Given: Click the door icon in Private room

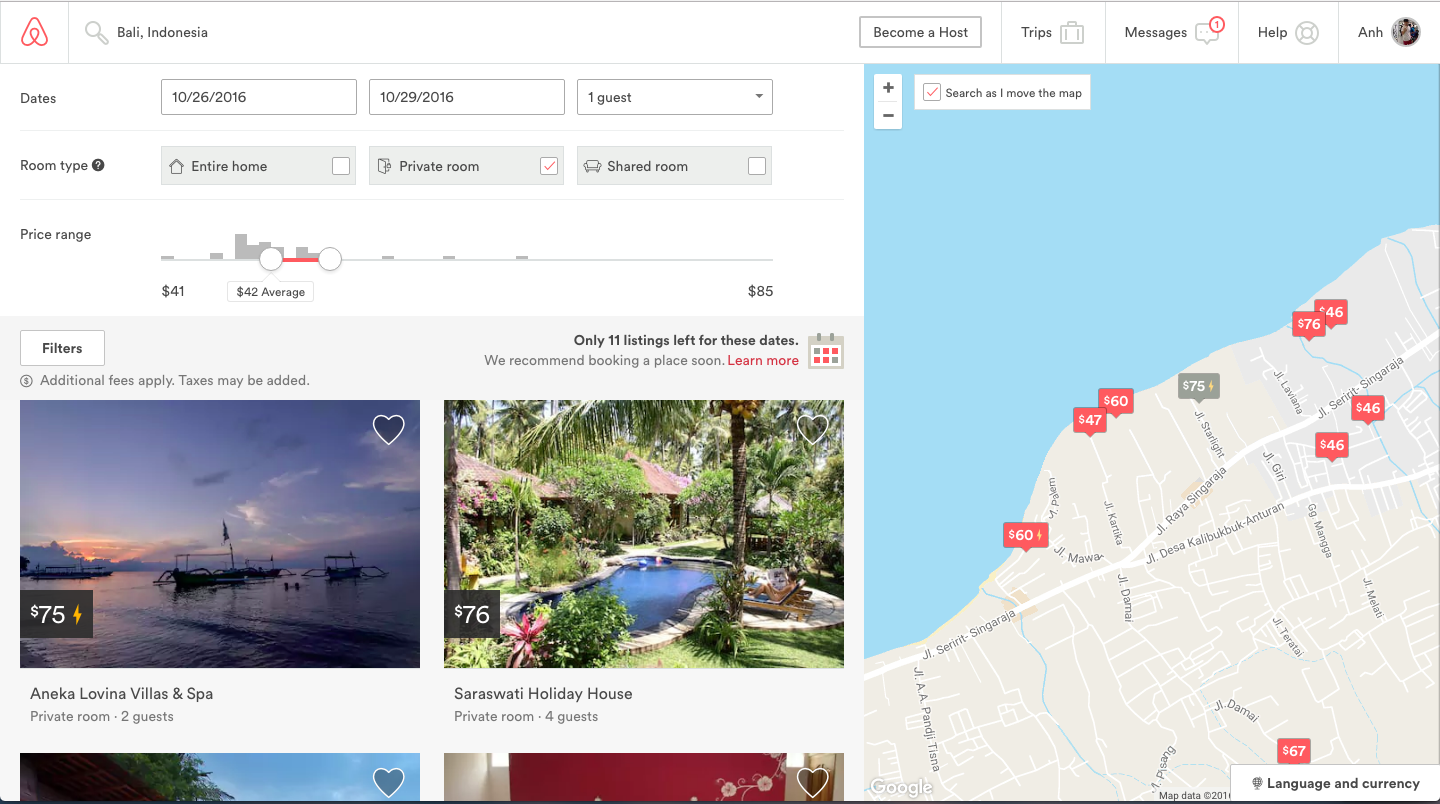Looking at the screenshot, I should 384,166.
